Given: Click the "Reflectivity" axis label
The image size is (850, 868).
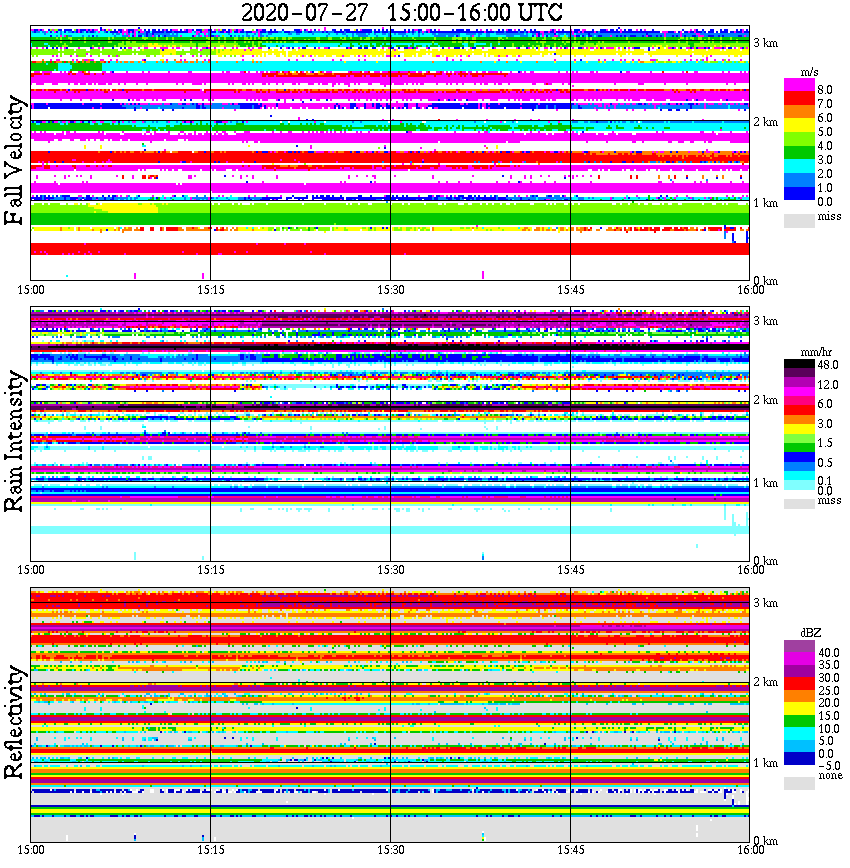Looking at the screenshot, I should coord(14,722).
